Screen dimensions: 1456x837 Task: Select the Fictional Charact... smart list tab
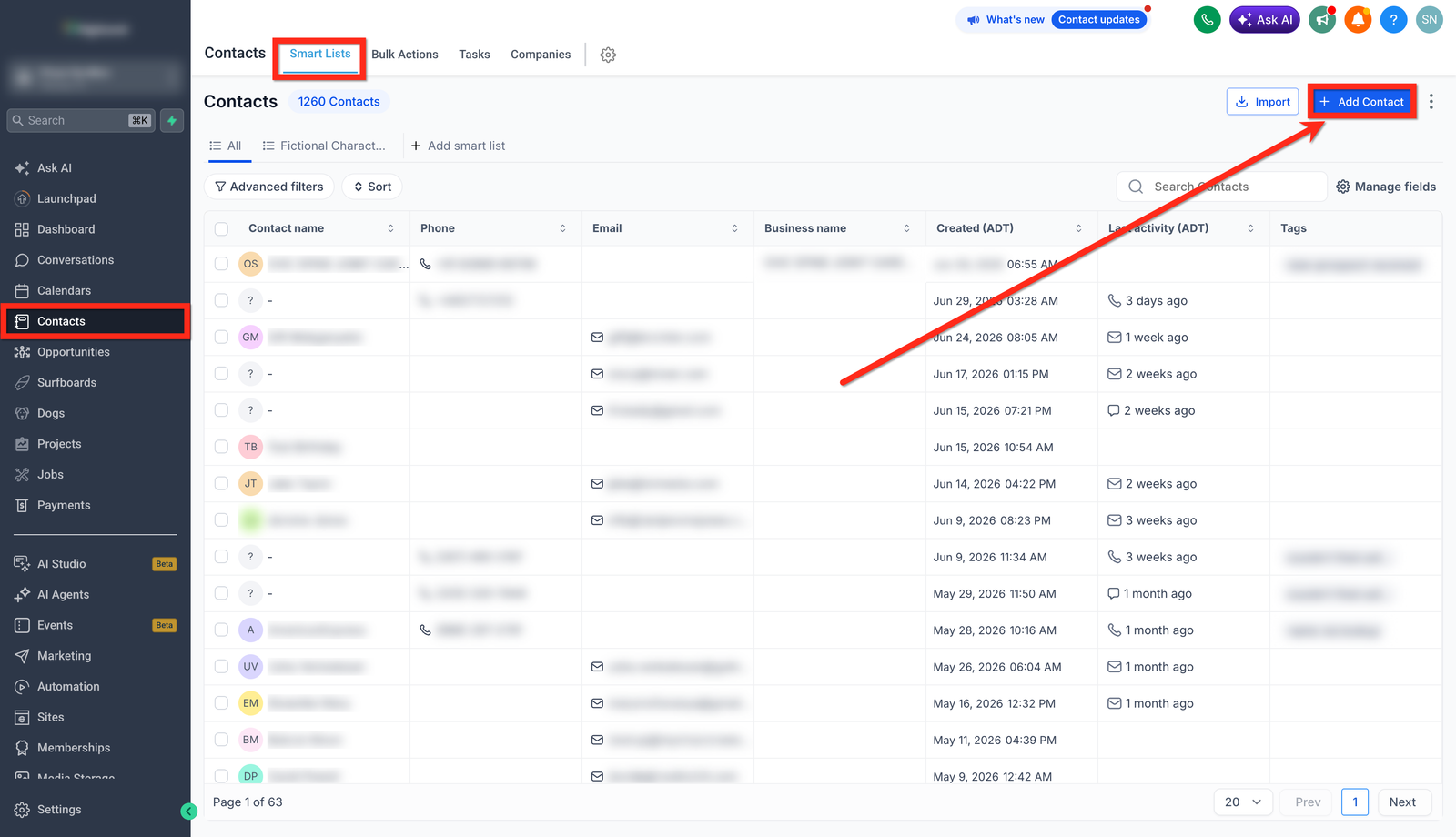pos(324,146)
